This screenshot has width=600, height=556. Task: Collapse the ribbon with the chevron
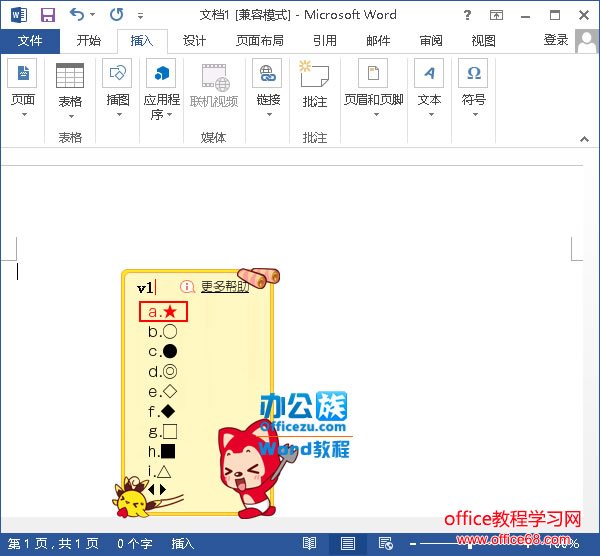[584, 139]
